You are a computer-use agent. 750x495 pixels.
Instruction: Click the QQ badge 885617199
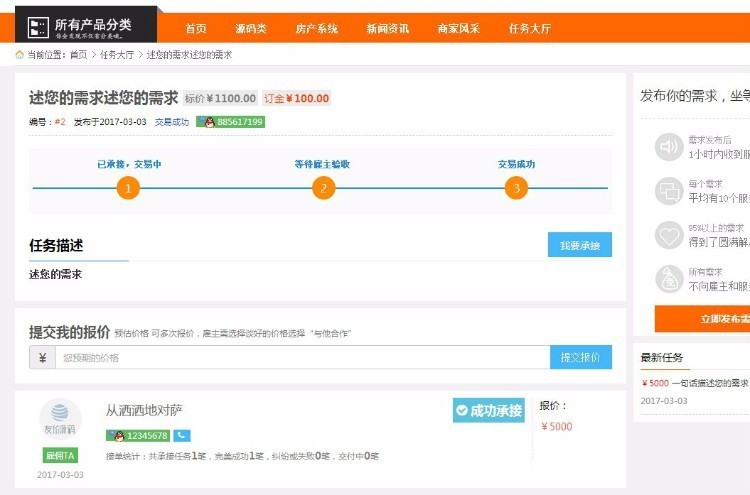pyautogui.click(x=231, y=122)
